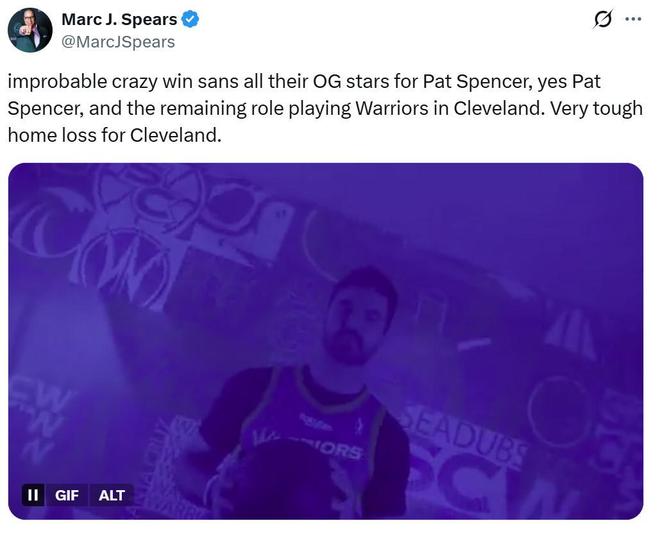
Task: Click the GIF label badge
Action: (x=66, y=494)
